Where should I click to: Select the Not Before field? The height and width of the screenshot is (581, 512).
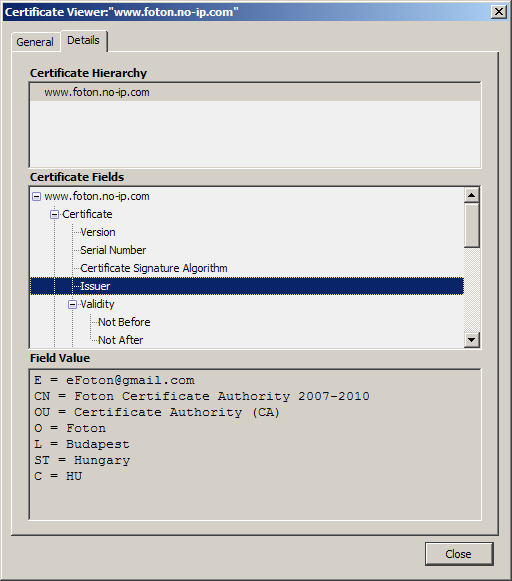pos(124,322)
